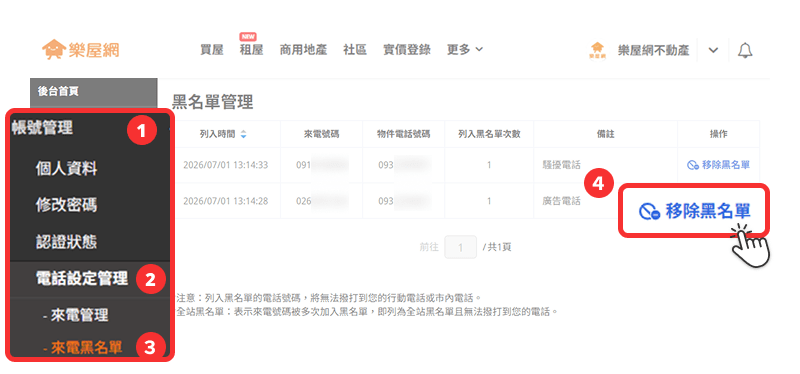Screen dimensions: 800x374
Task: Open 認證狀態 in the sidebar
Action: pyautogui.click(x=66, y=242)
